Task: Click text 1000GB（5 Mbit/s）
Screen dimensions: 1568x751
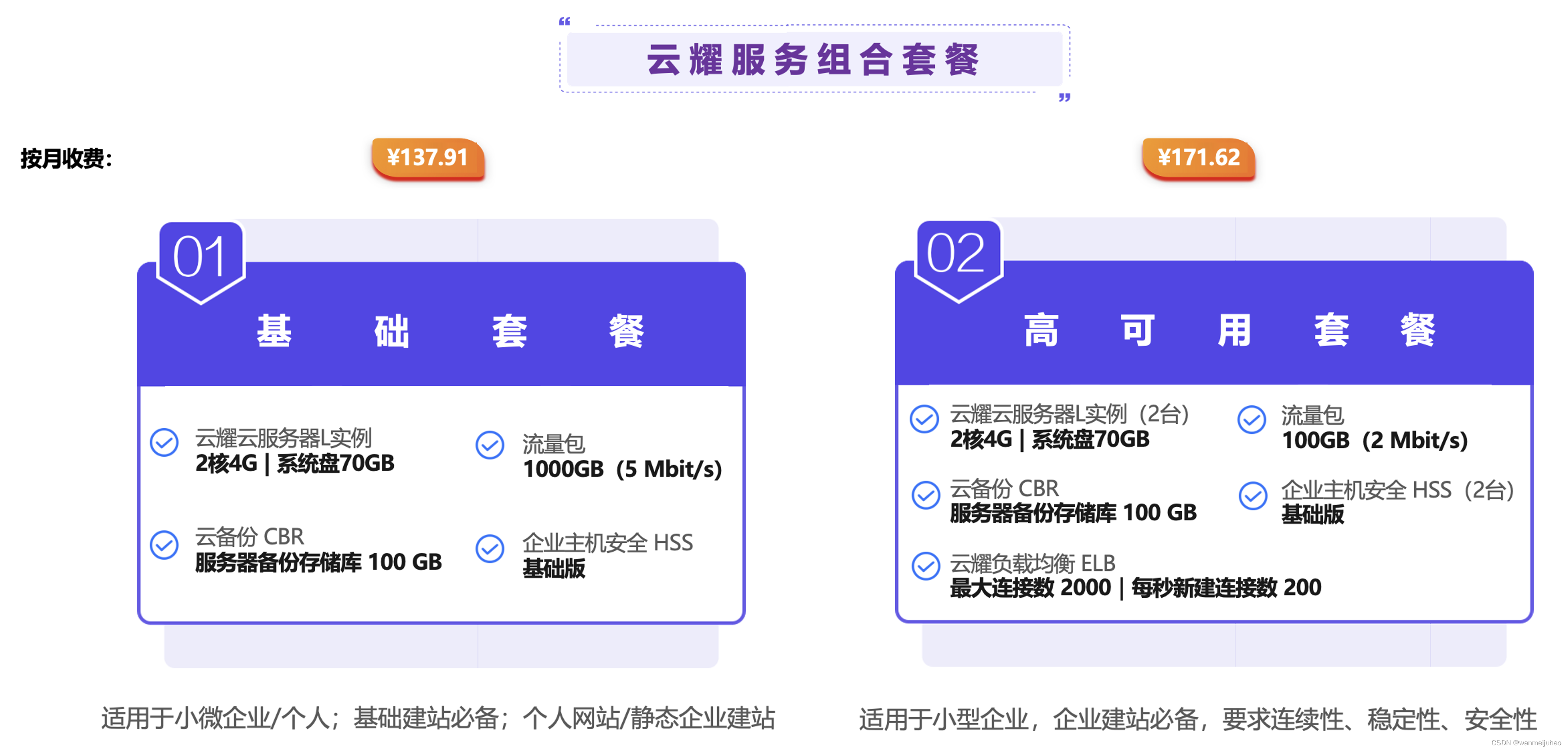Action: pos(623,469)
